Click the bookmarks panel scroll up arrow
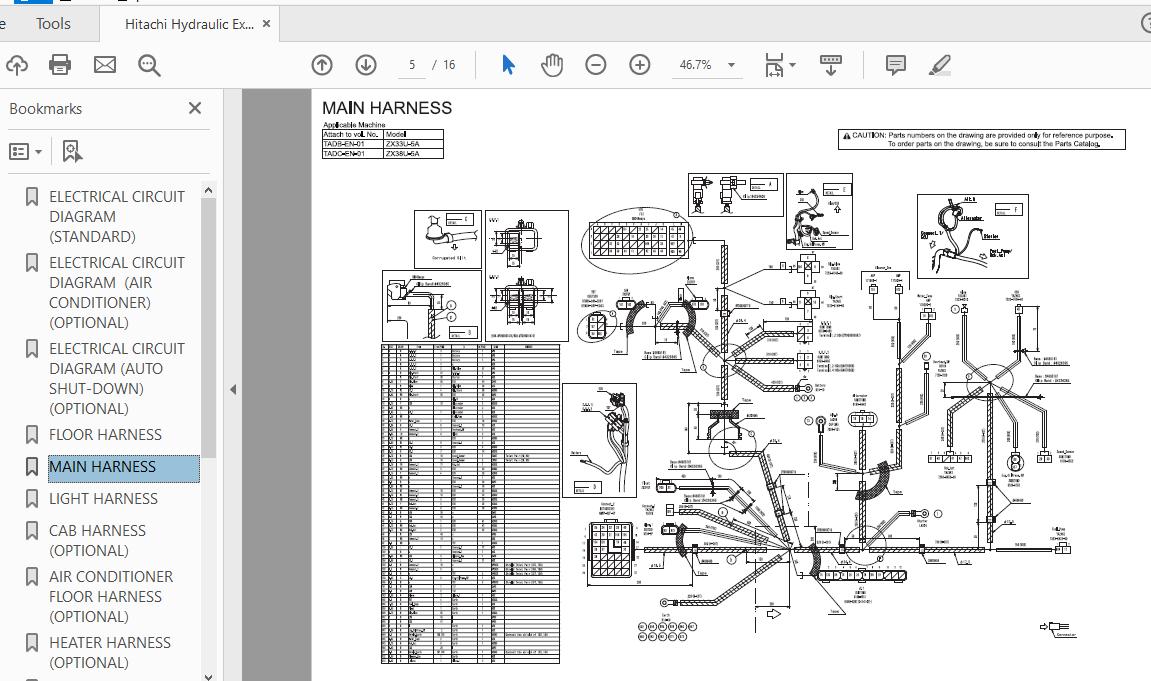The image size is (1151, 681). (x=208, y=190)
